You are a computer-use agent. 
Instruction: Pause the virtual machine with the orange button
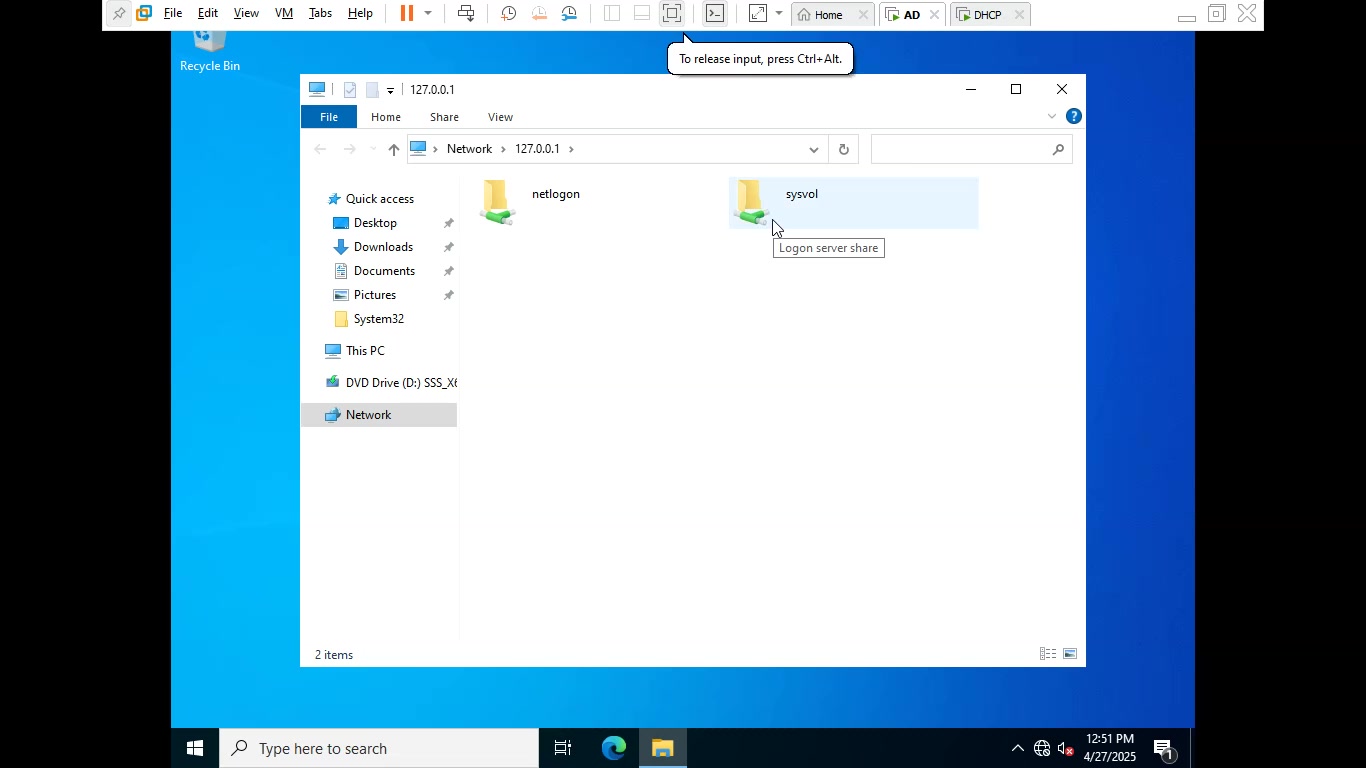point(407,14)
